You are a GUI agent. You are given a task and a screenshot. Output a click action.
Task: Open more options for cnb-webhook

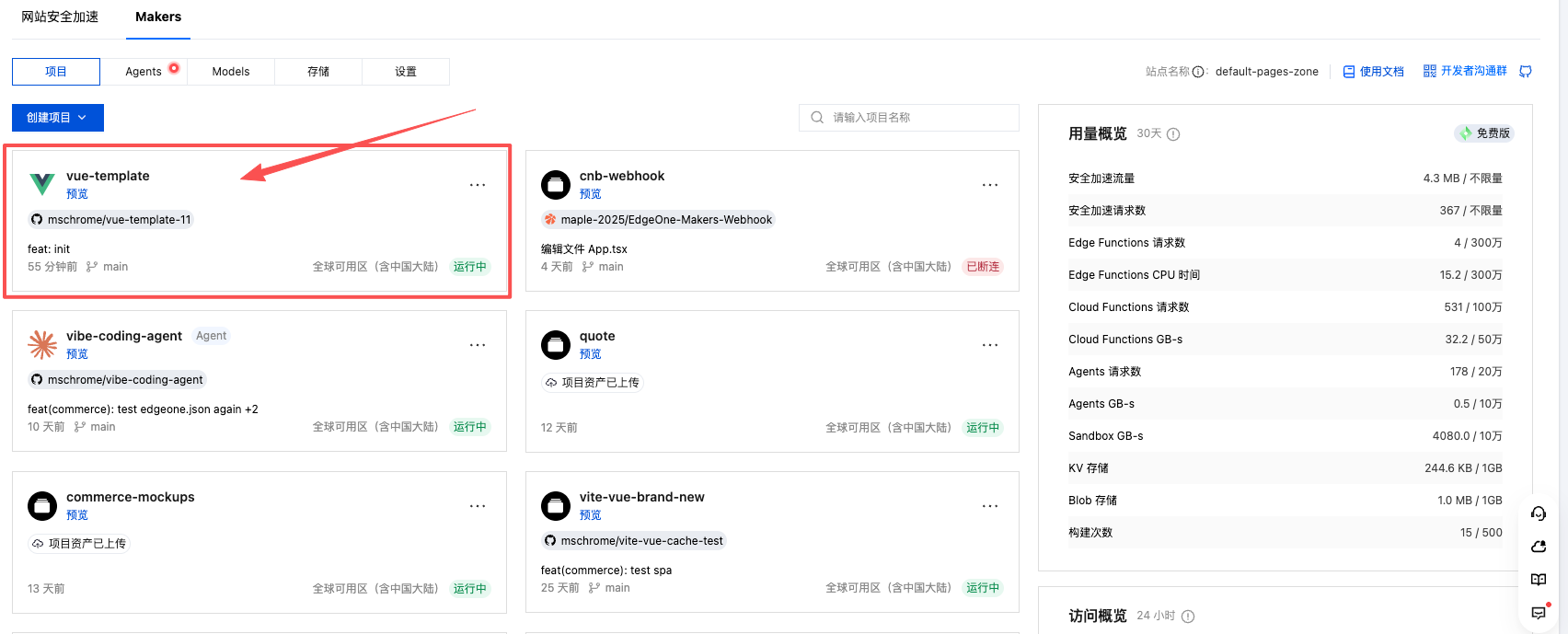990,185
